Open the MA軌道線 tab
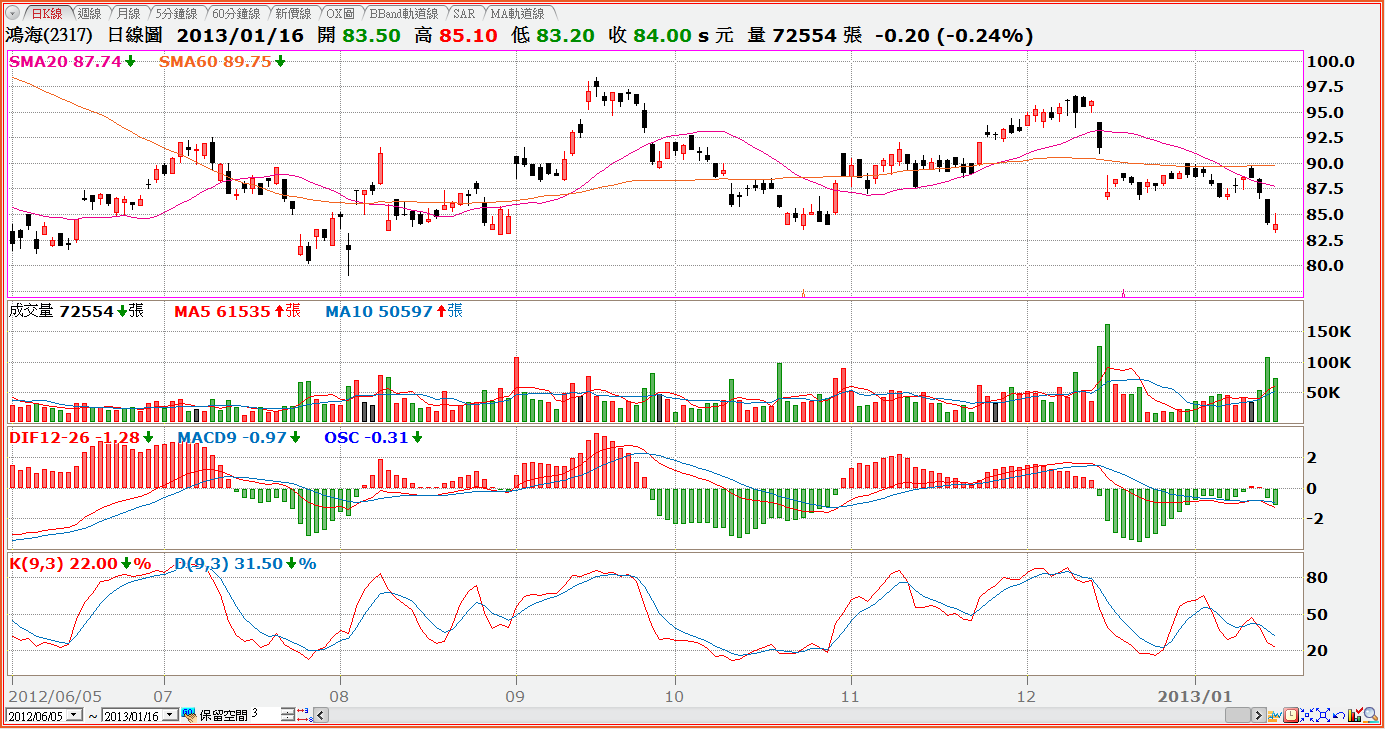This screenshot has width=1385, height=729. (518, 14)
